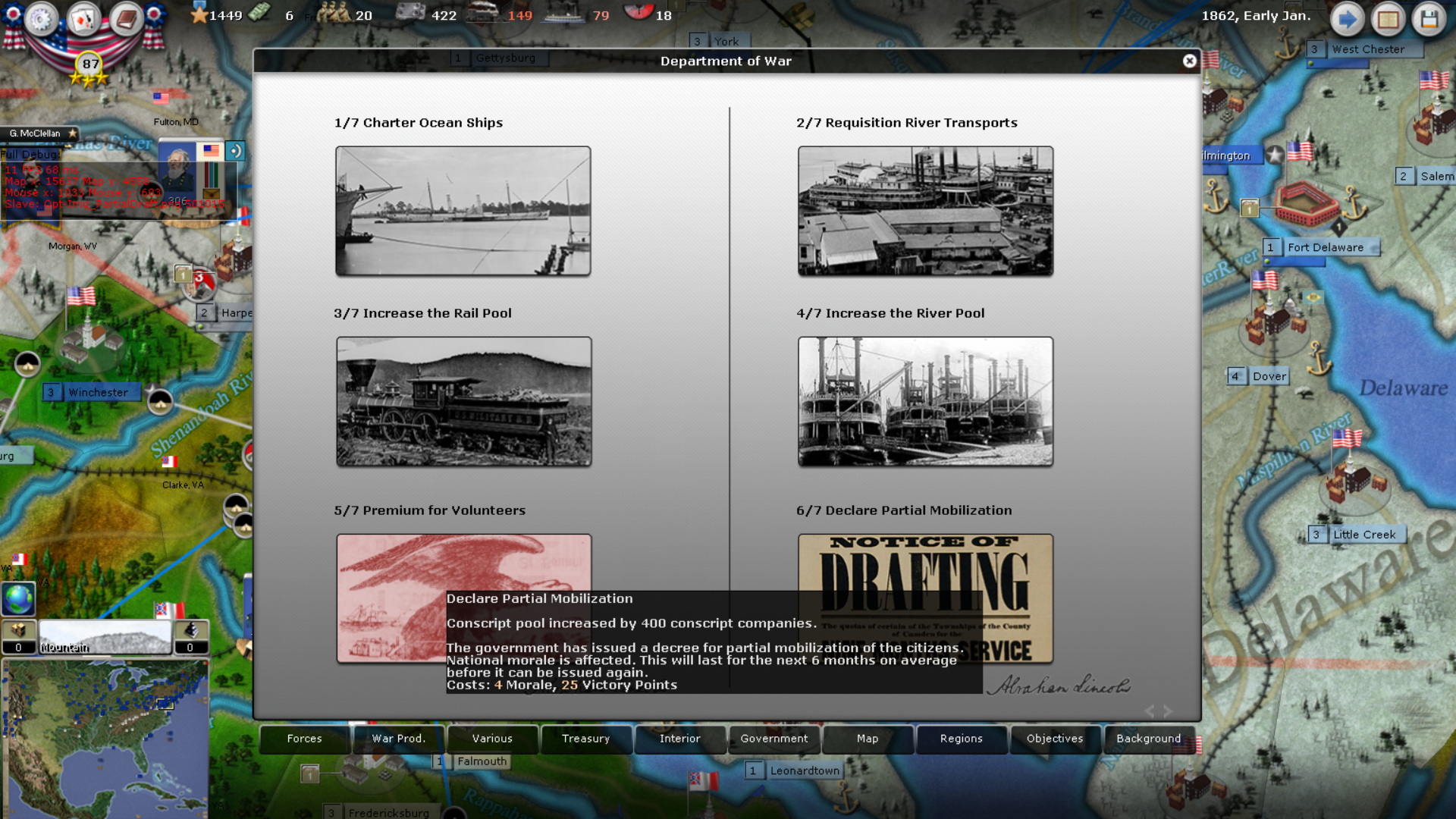Click the morale gauge icon
The image size is (1456, 819).
638,11
